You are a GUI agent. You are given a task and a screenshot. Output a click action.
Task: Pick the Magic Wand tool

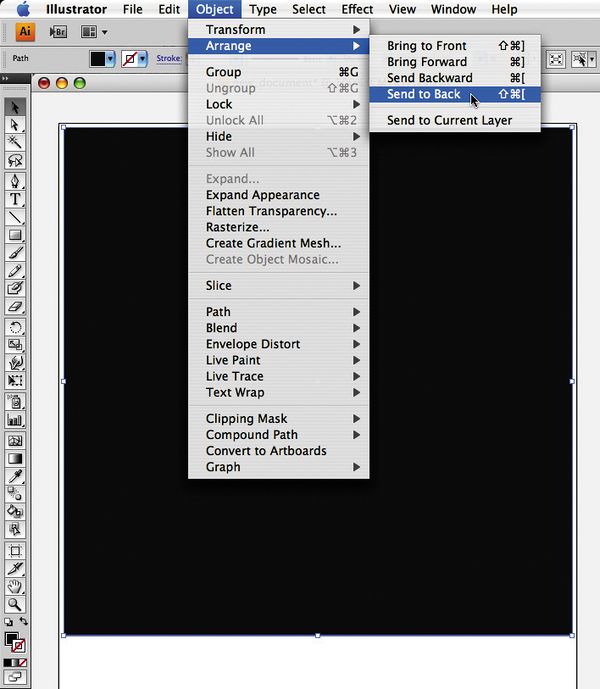(16, 143)
